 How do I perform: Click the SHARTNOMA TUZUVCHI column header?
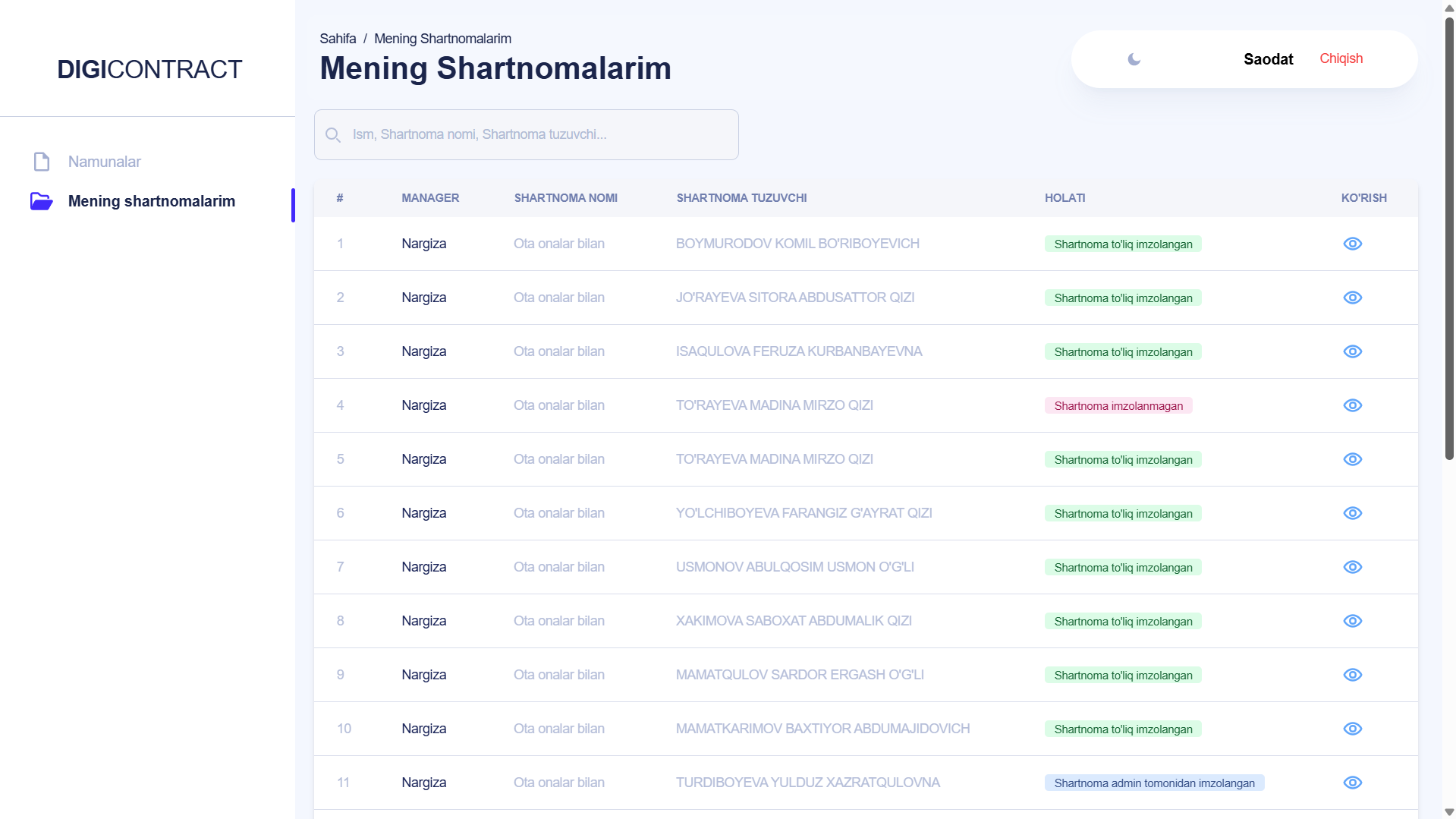pyautogui.click(x=741, y=198)
